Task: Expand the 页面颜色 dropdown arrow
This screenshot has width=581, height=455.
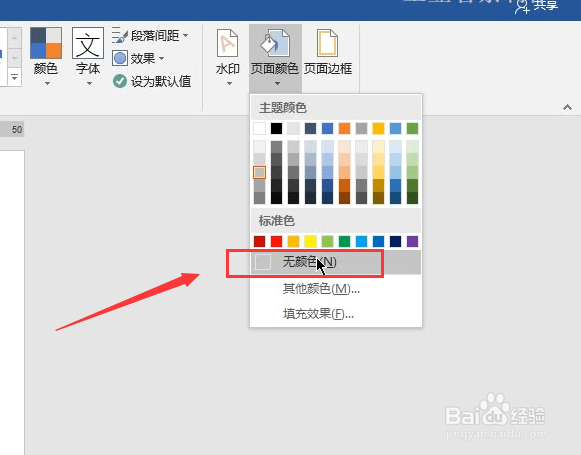Action: coord(277,84)
